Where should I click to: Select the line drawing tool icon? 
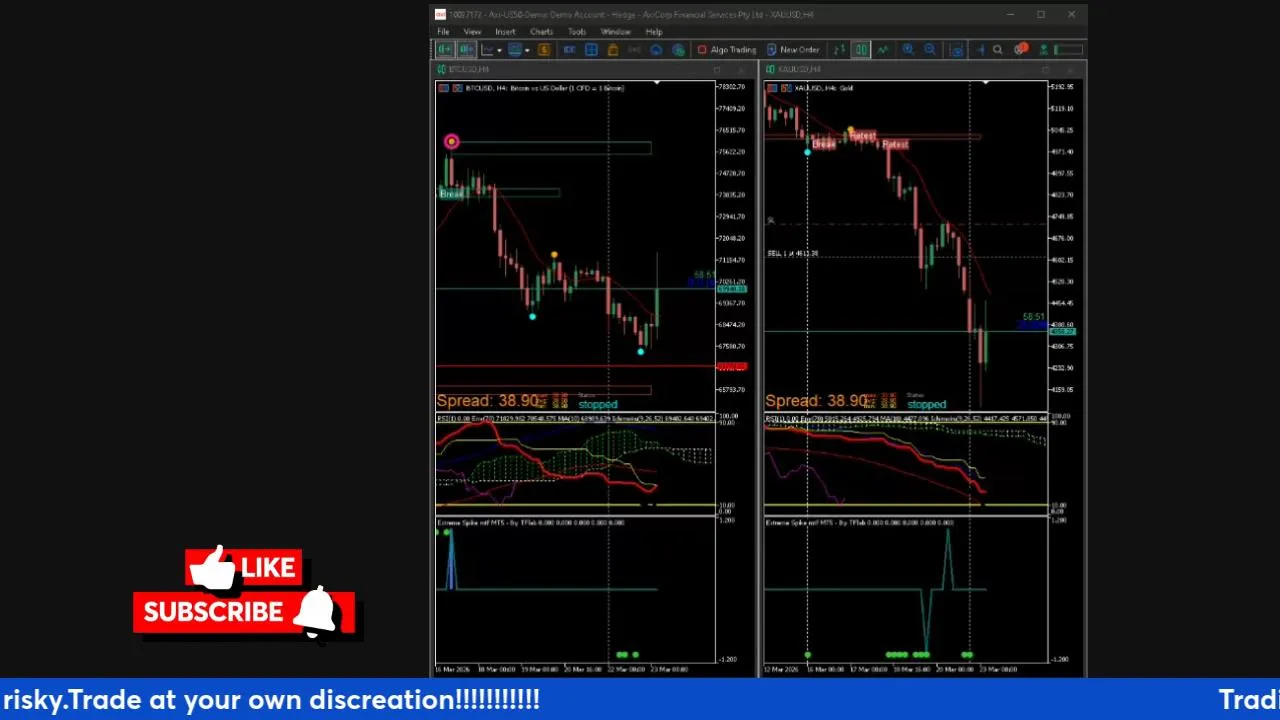tap(487, 50)
